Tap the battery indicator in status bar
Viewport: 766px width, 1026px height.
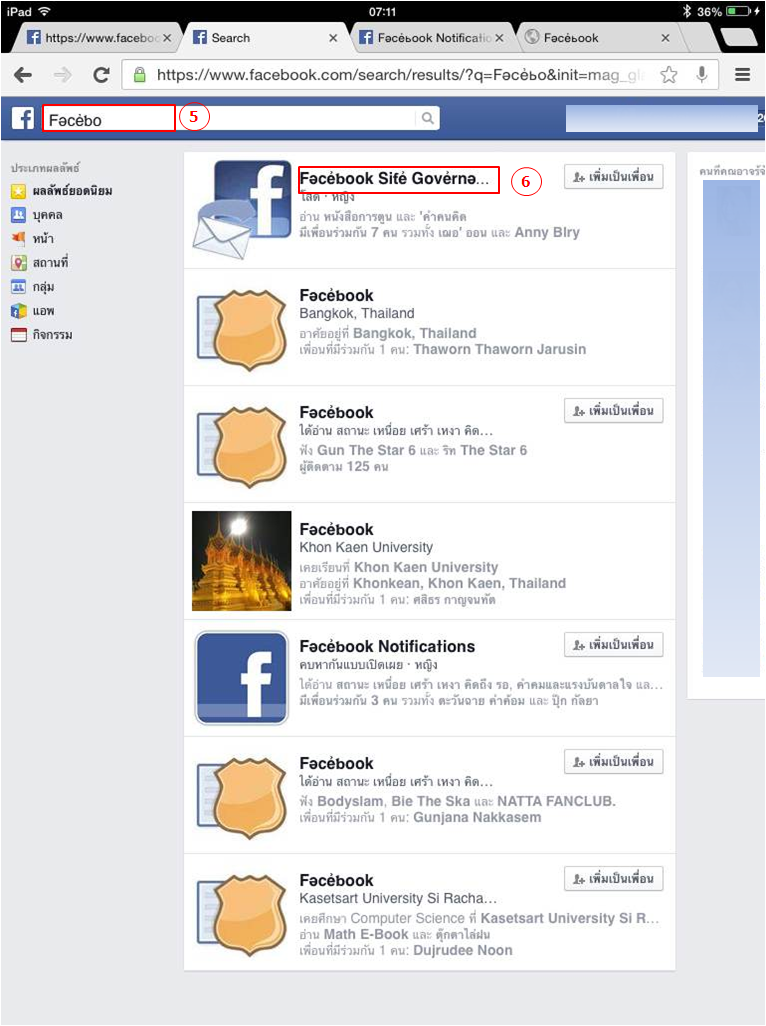tap(739, 11)
